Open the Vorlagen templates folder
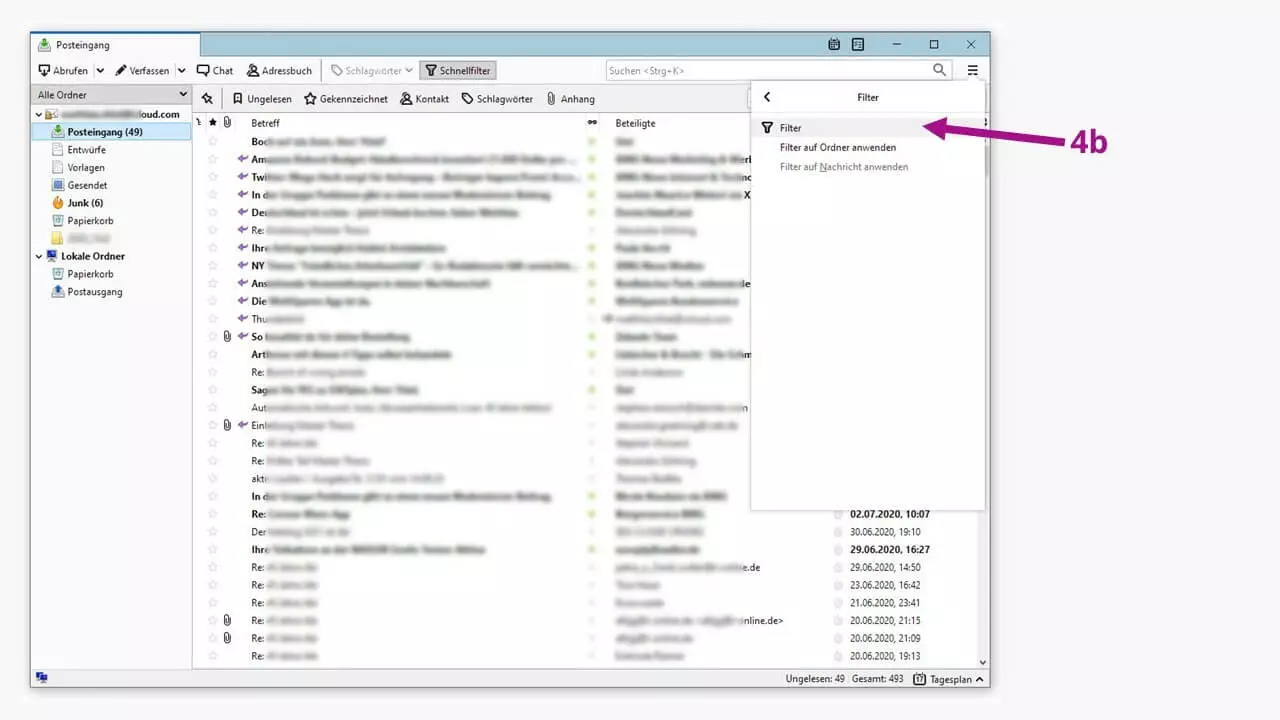The image size is (1280, 720). click(86, 168)
